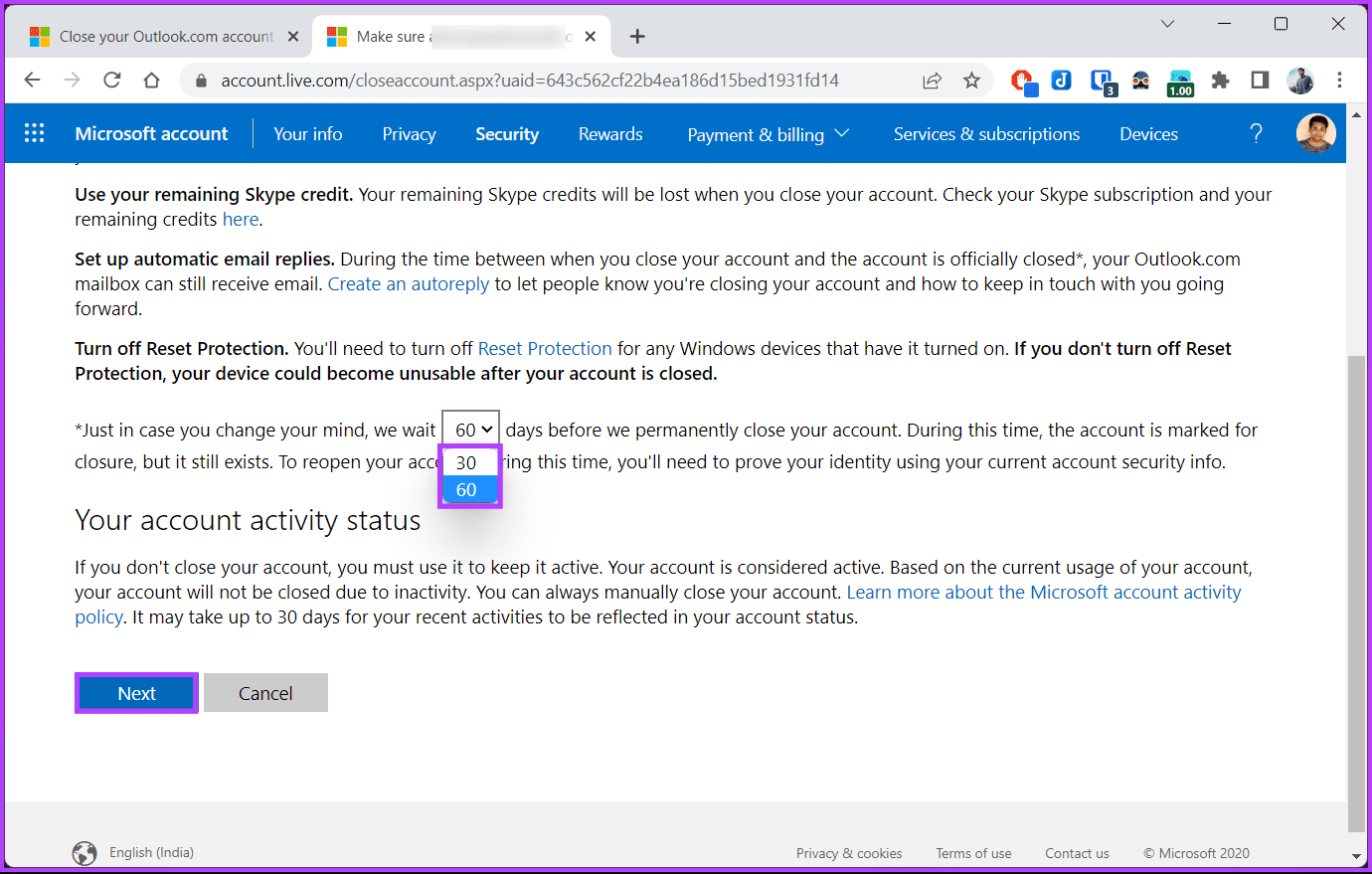Click the address bar URL
The width and height of the screenshot is (1372, 874).
coord(530,81)
